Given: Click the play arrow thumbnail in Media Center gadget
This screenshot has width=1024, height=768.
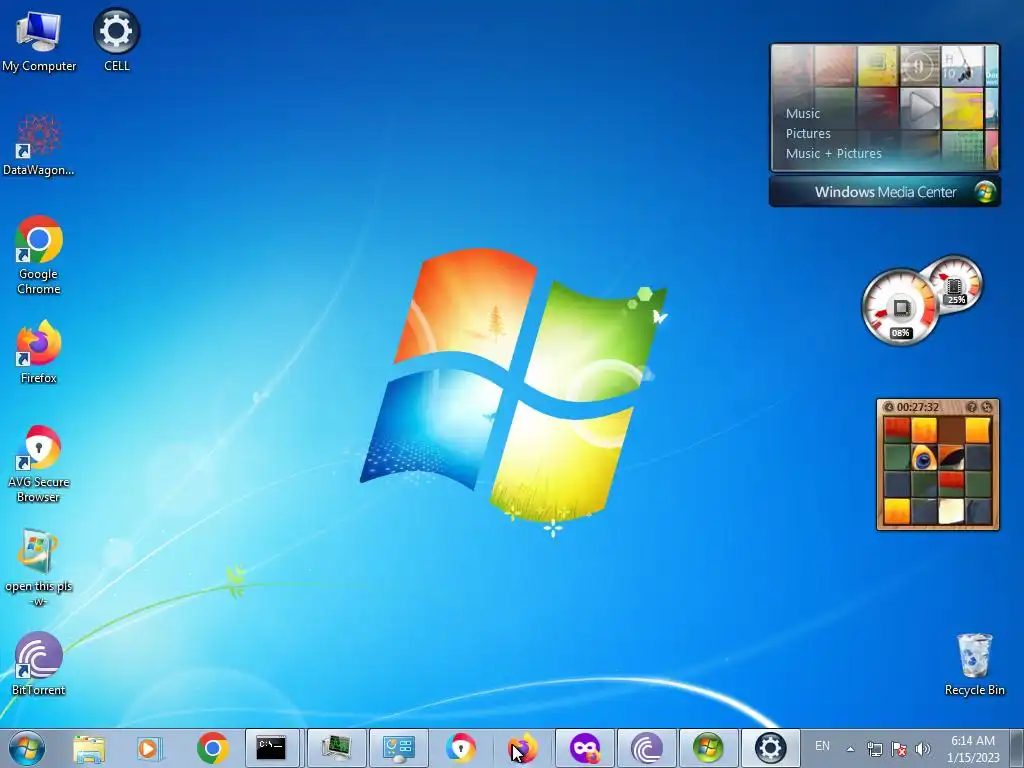Looking at the screenshot, I should pyautogui.click(x=920, y=108).
